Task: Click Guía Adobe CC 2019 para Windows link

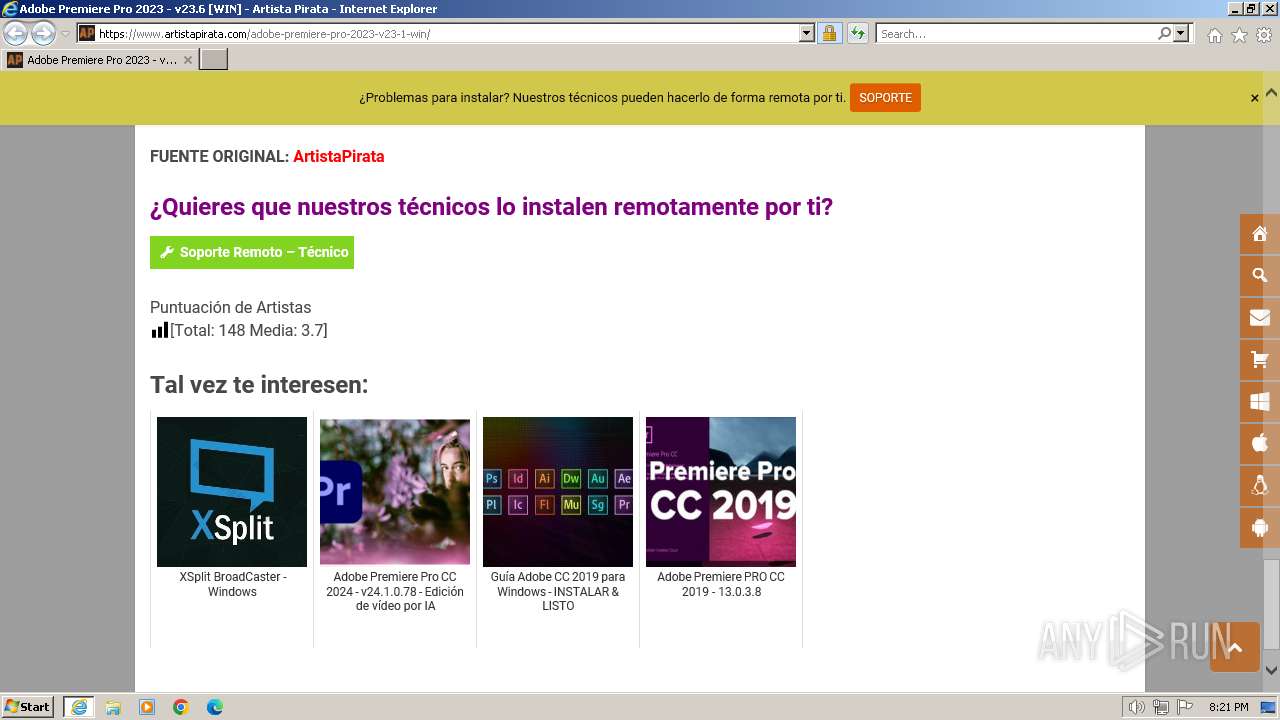Action: [x=558, y=591]
